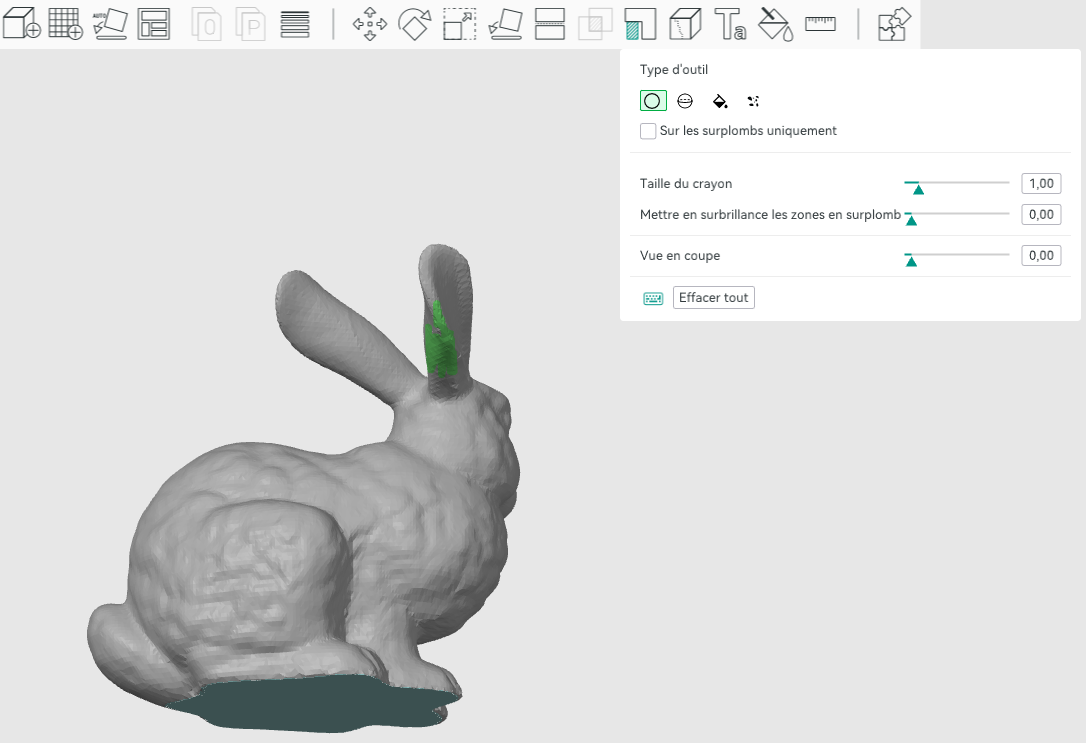
Task: Open the Cut tool
Action: 550,24
